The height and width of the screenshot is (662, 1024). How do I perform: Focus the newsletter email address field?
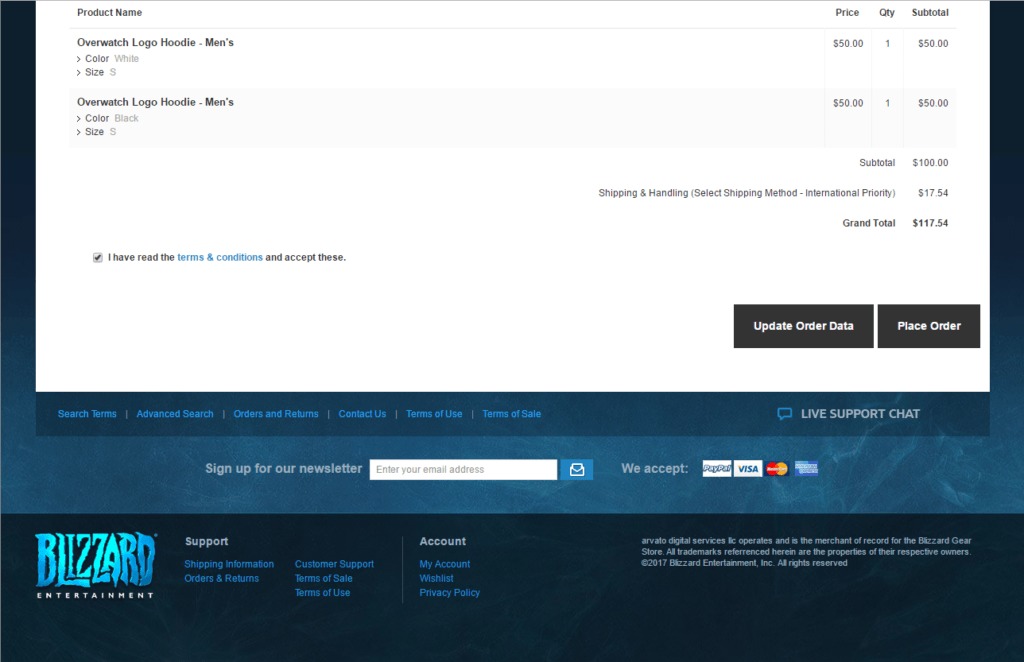[x=463, y=469]
